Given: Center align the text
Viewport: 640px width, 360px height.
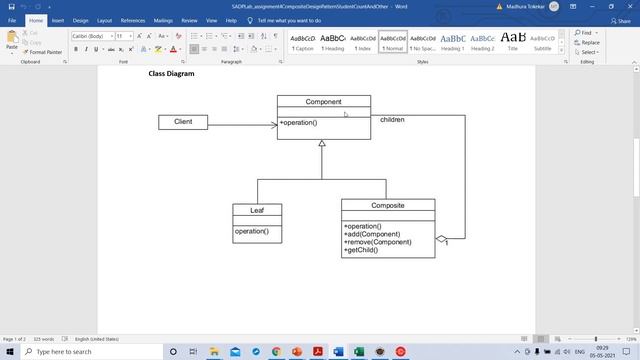Looking at the screenshot, I should click(x=204, y=49).
